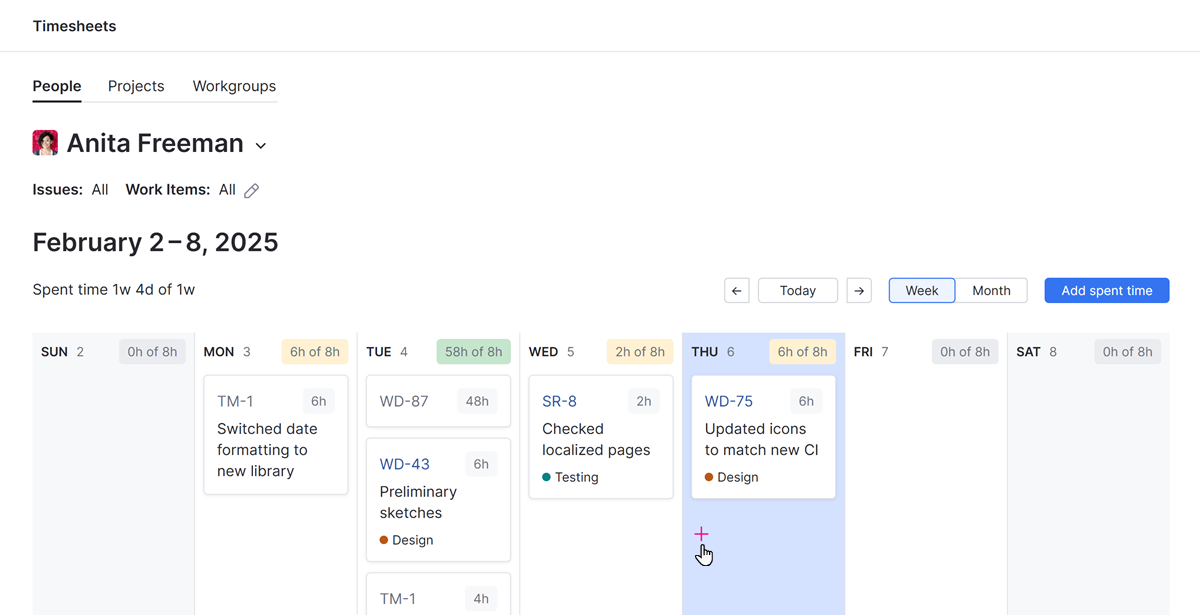Open issue SR-8 via its link

click(x=559, y=400)
